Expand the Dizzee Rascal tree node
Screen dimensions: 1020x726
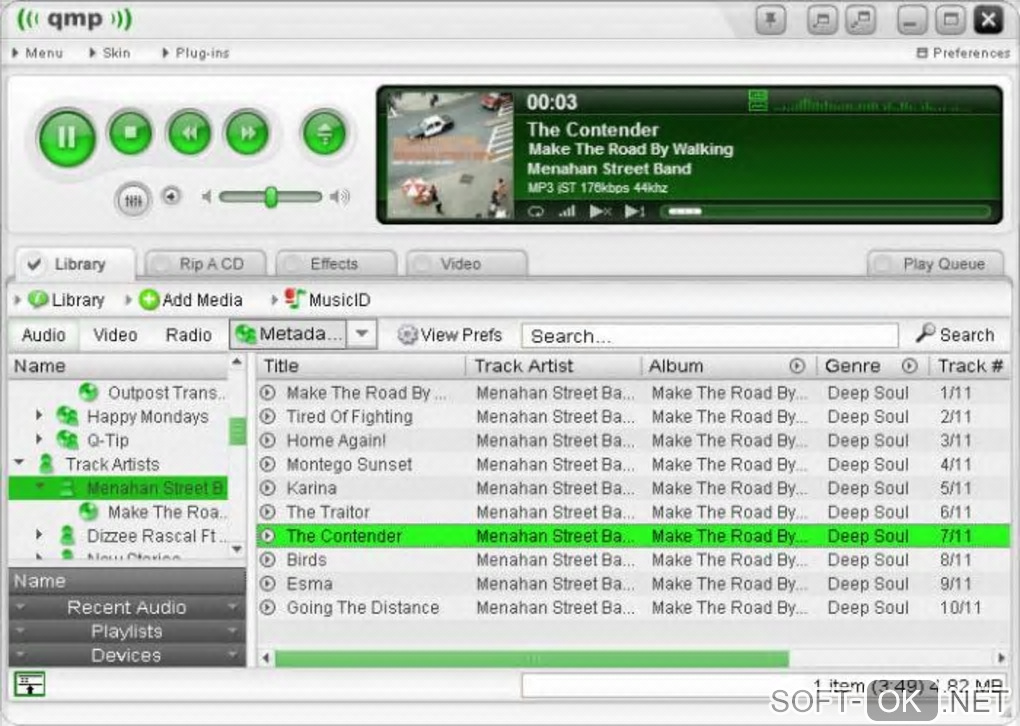click(x=39, y=535)
